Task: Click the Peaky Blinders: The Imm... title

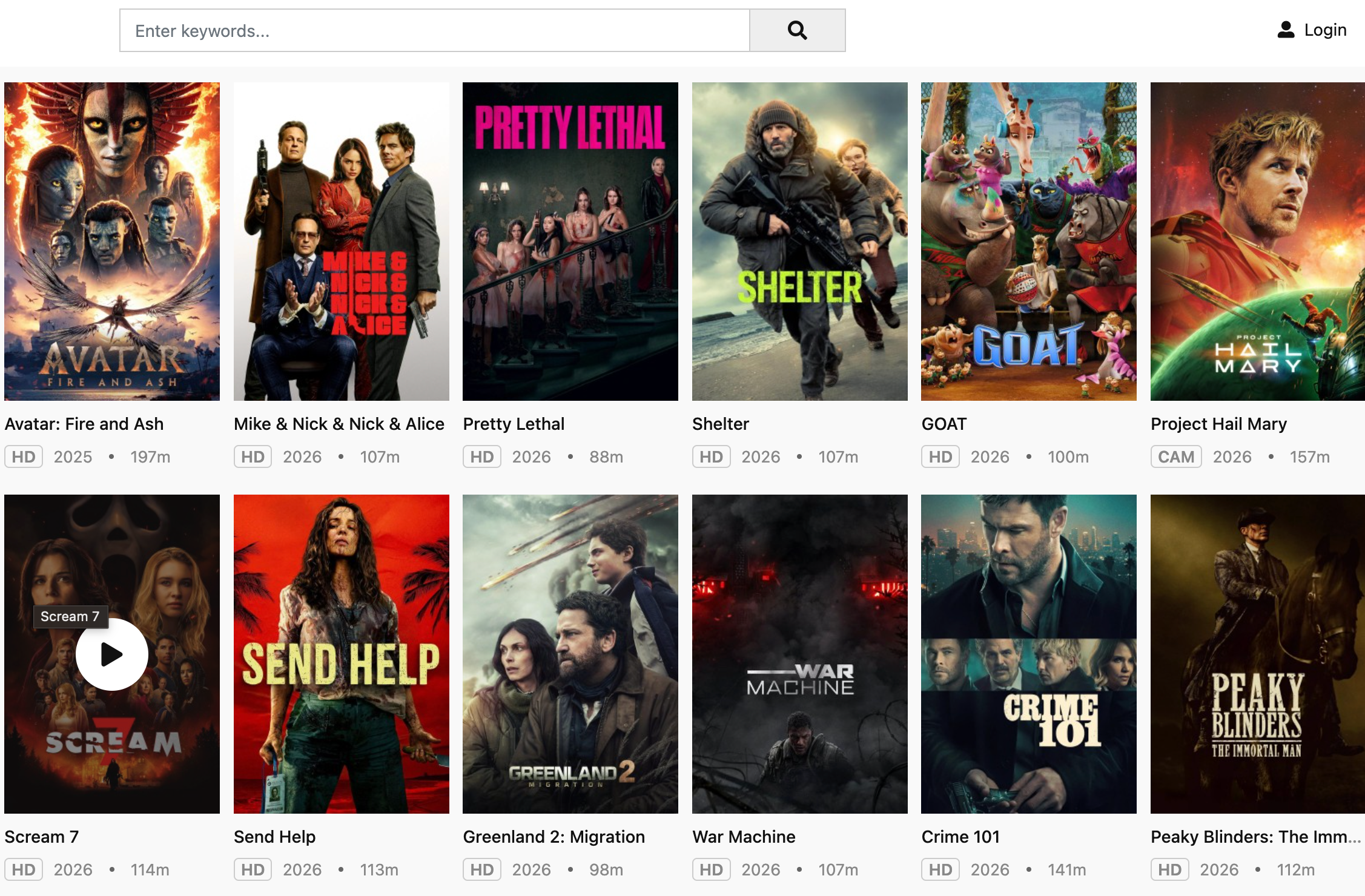Action: (x=1256, y=837)
